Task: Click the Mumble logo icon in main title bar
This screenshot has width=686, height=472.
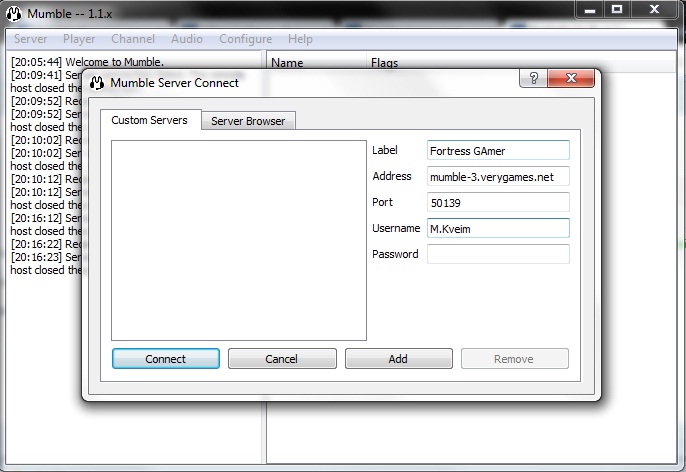Action: click(14, 14)
